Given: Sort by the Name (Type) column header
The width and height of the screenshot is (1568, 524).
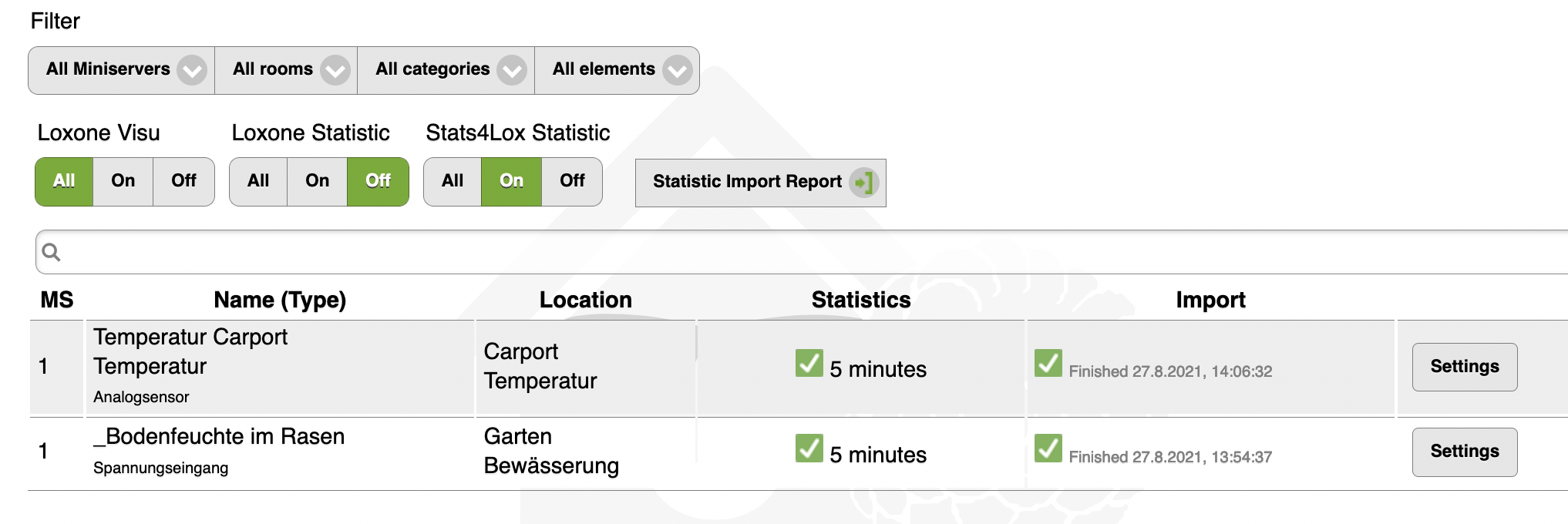Looking at the screenshot, I should click(x=280, y=300).
